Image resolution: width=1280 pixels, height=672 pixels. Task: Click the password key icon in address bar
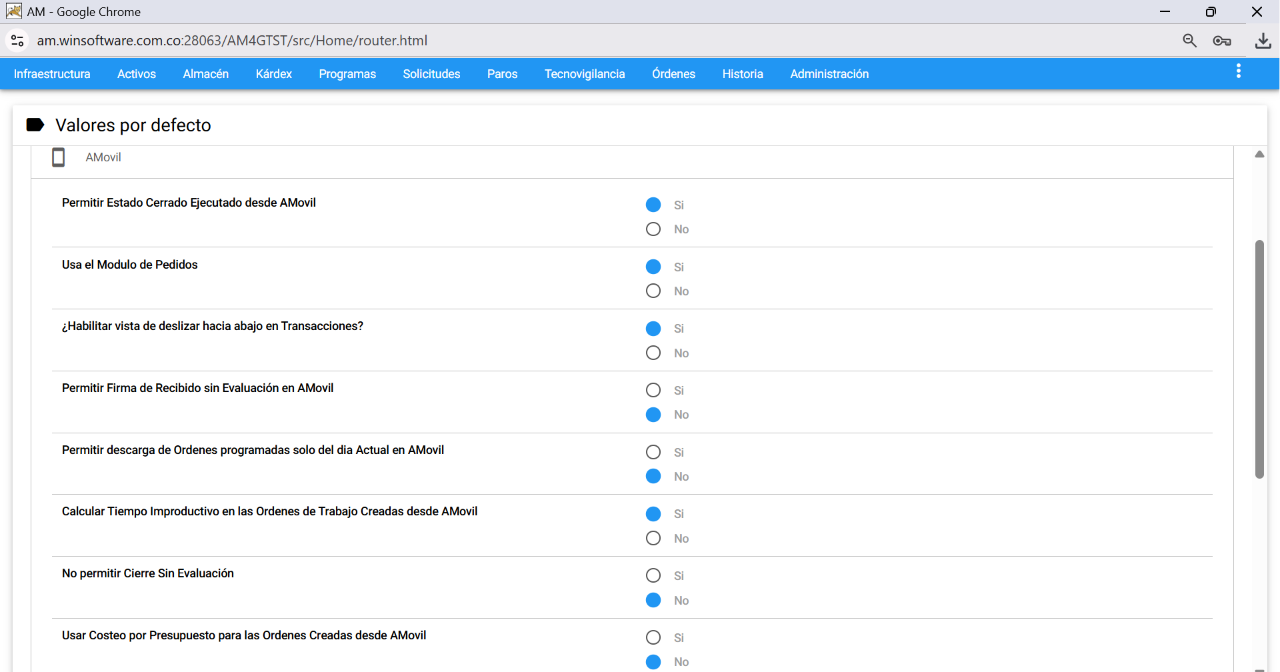click(1221, 41)
